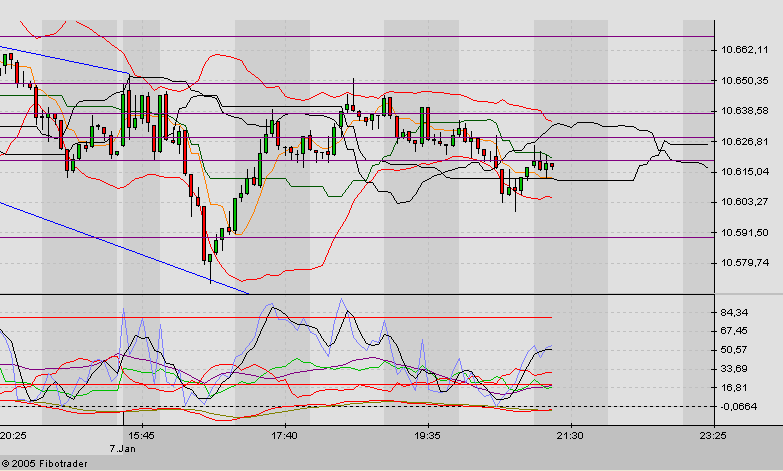
Task: Select the 19:35 time axis marker
Action: (x=427, y=436)
